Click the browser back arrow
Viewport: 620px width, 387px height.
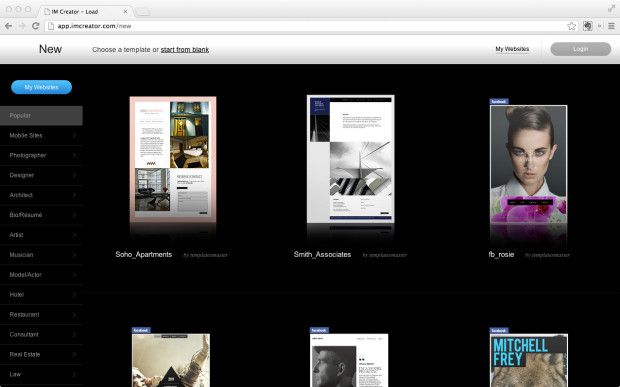(x=8, y=26)
